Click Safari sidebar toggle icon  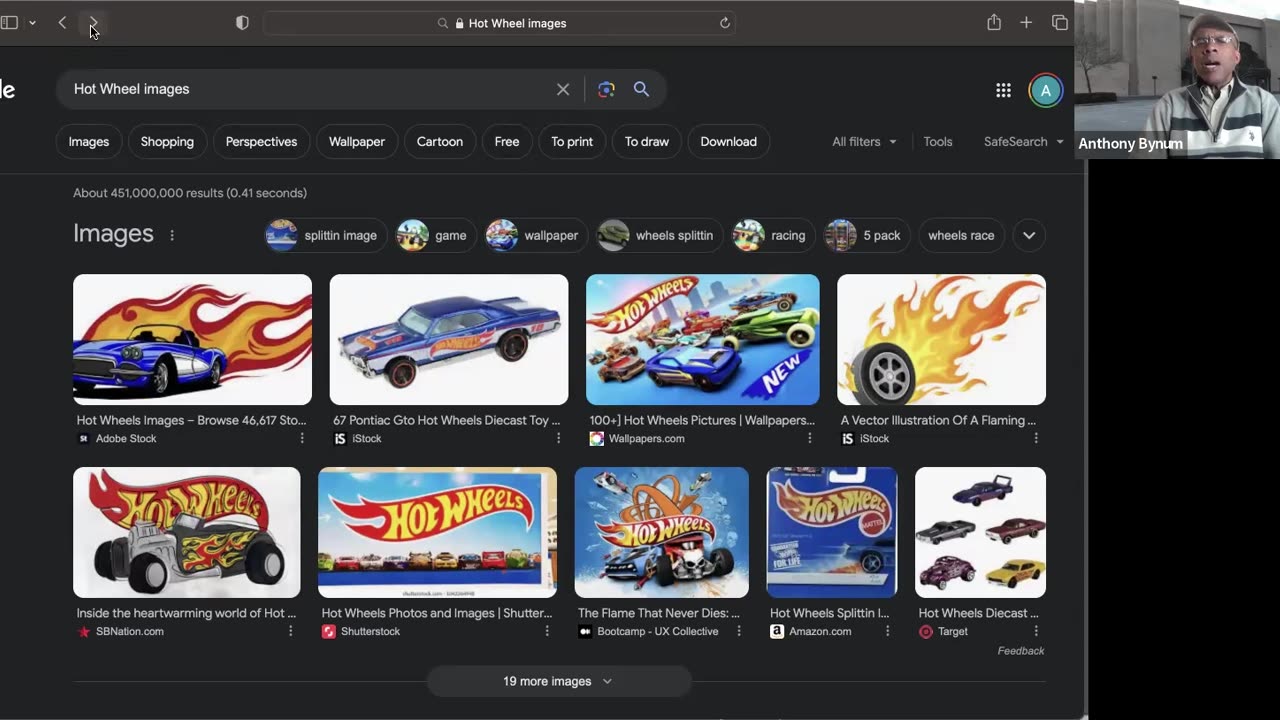(9, 23)
